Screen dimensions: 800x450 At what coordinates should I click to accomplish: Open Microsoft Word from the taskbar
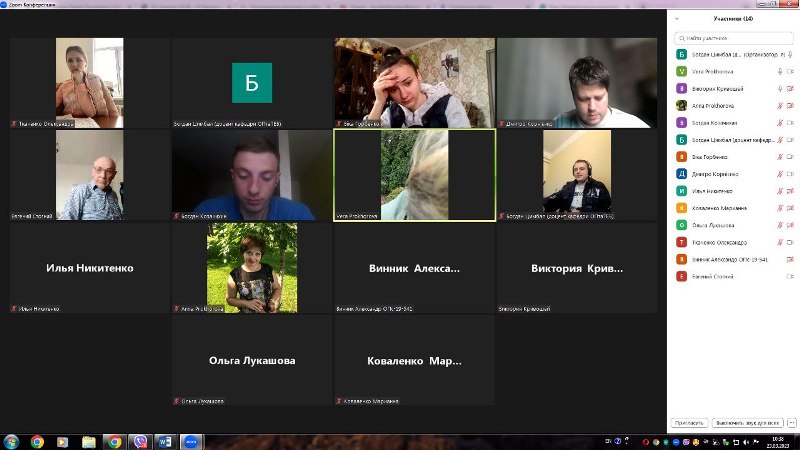[x=165, y=441]
